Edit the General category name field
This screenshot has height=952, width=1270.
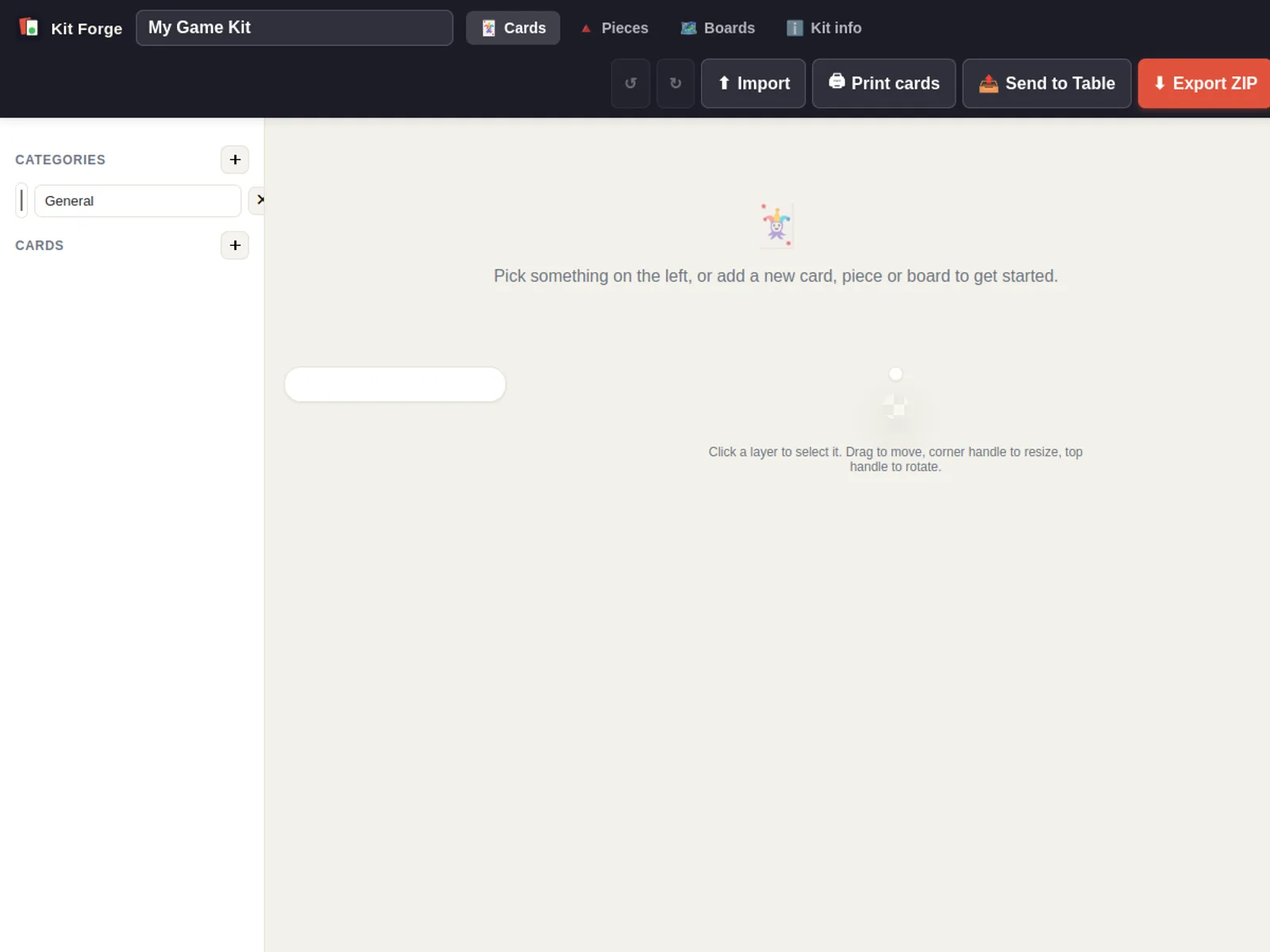[138, 201]
